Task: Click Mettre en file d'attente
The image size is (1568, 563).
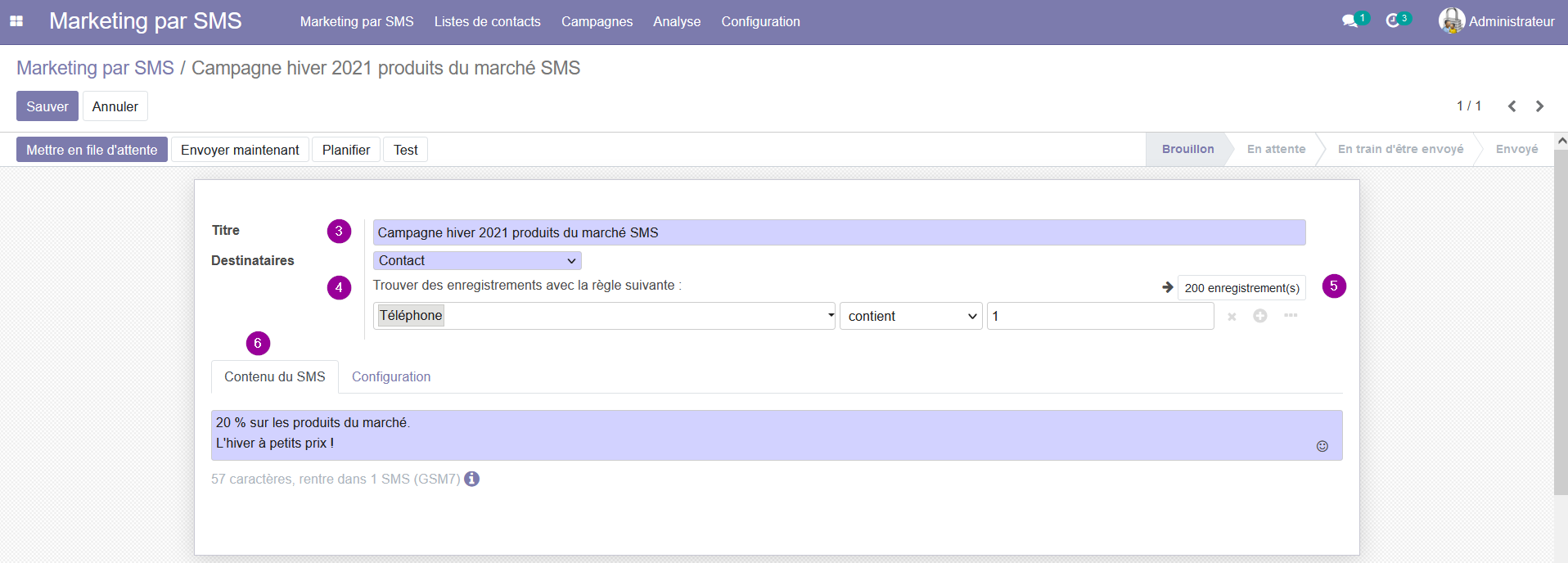Action: [92, 150]
